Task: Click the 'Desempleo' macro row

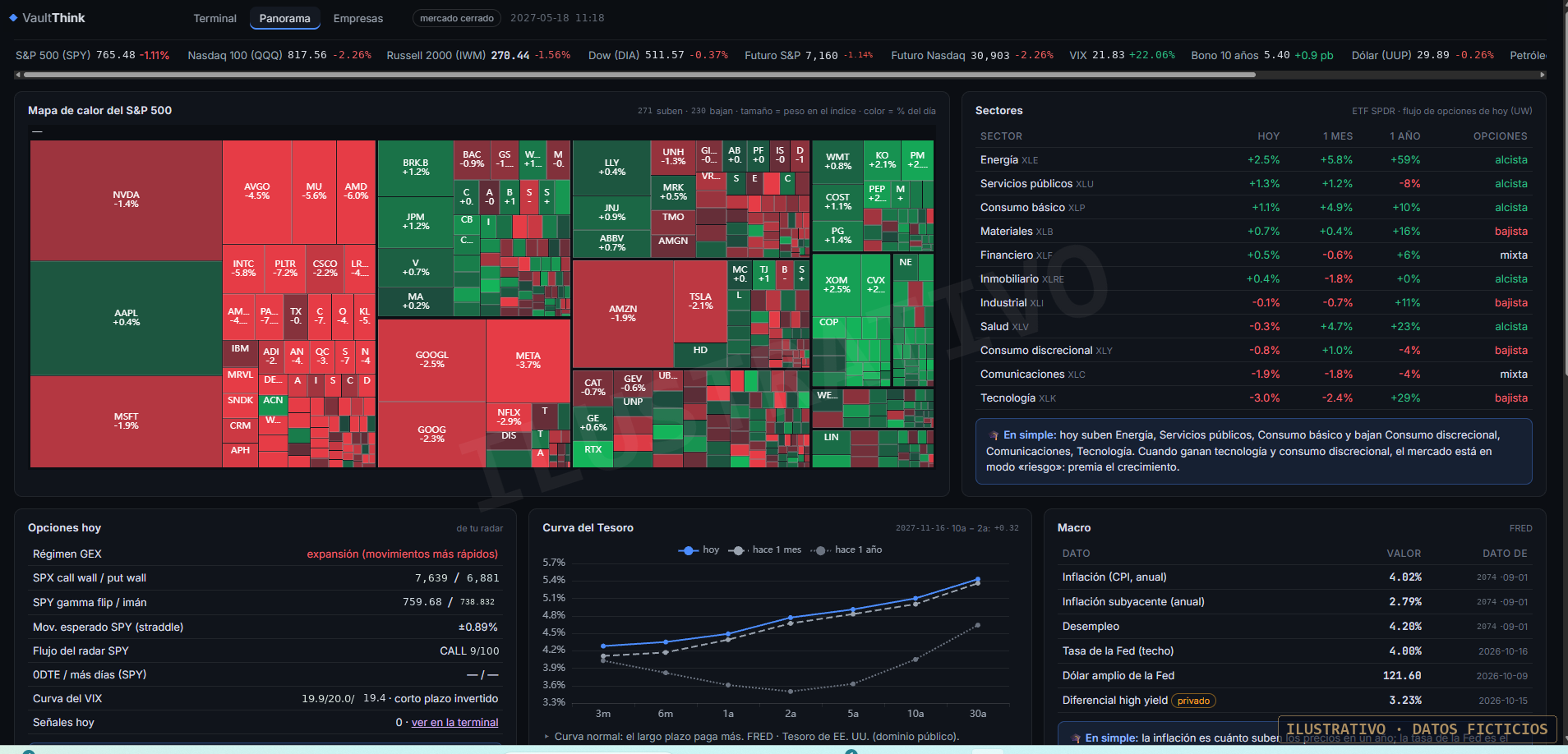Action: coord(1295,627)
